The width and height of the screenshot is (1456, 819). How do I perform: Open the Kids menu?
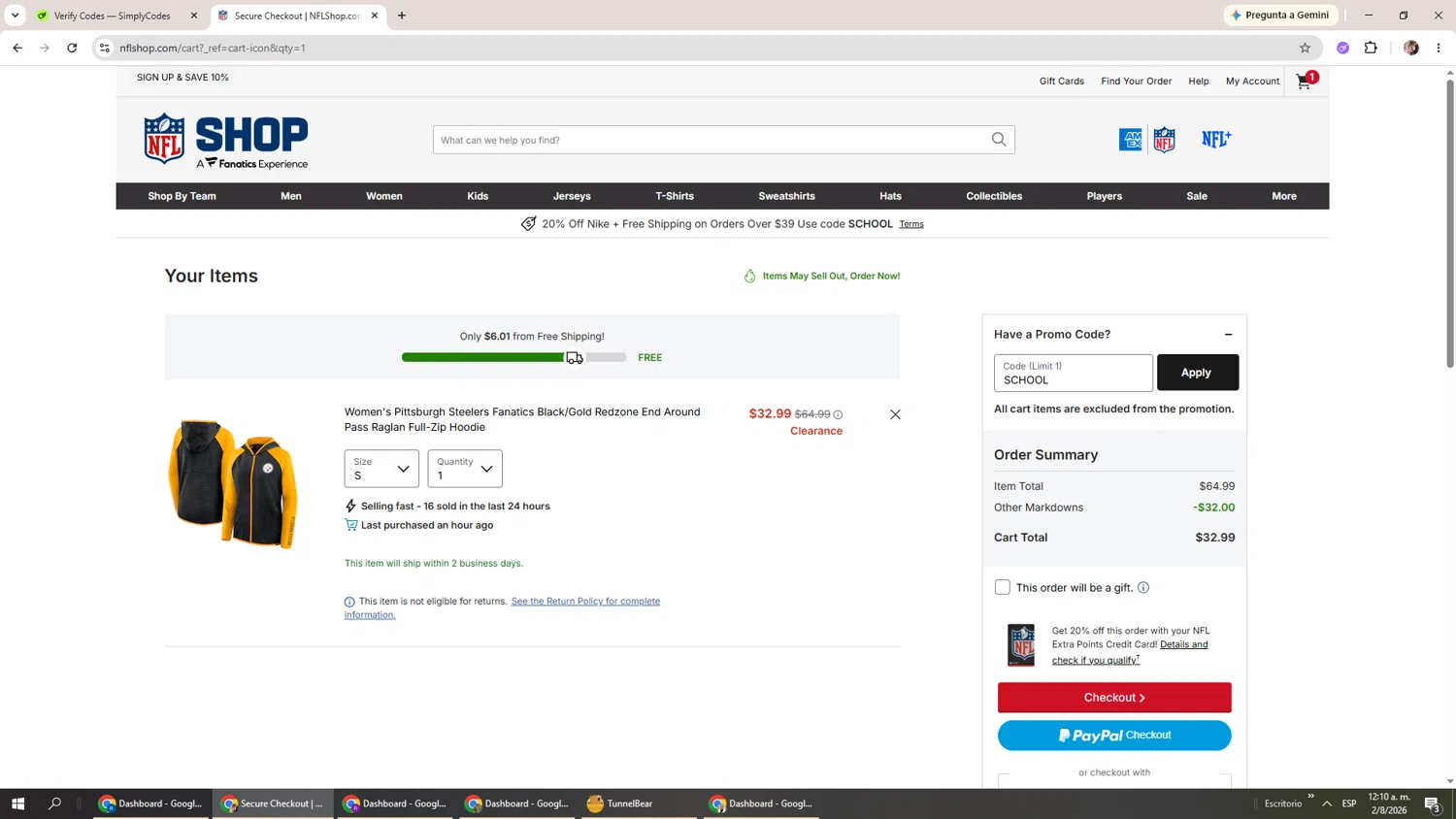pos(478,196)
